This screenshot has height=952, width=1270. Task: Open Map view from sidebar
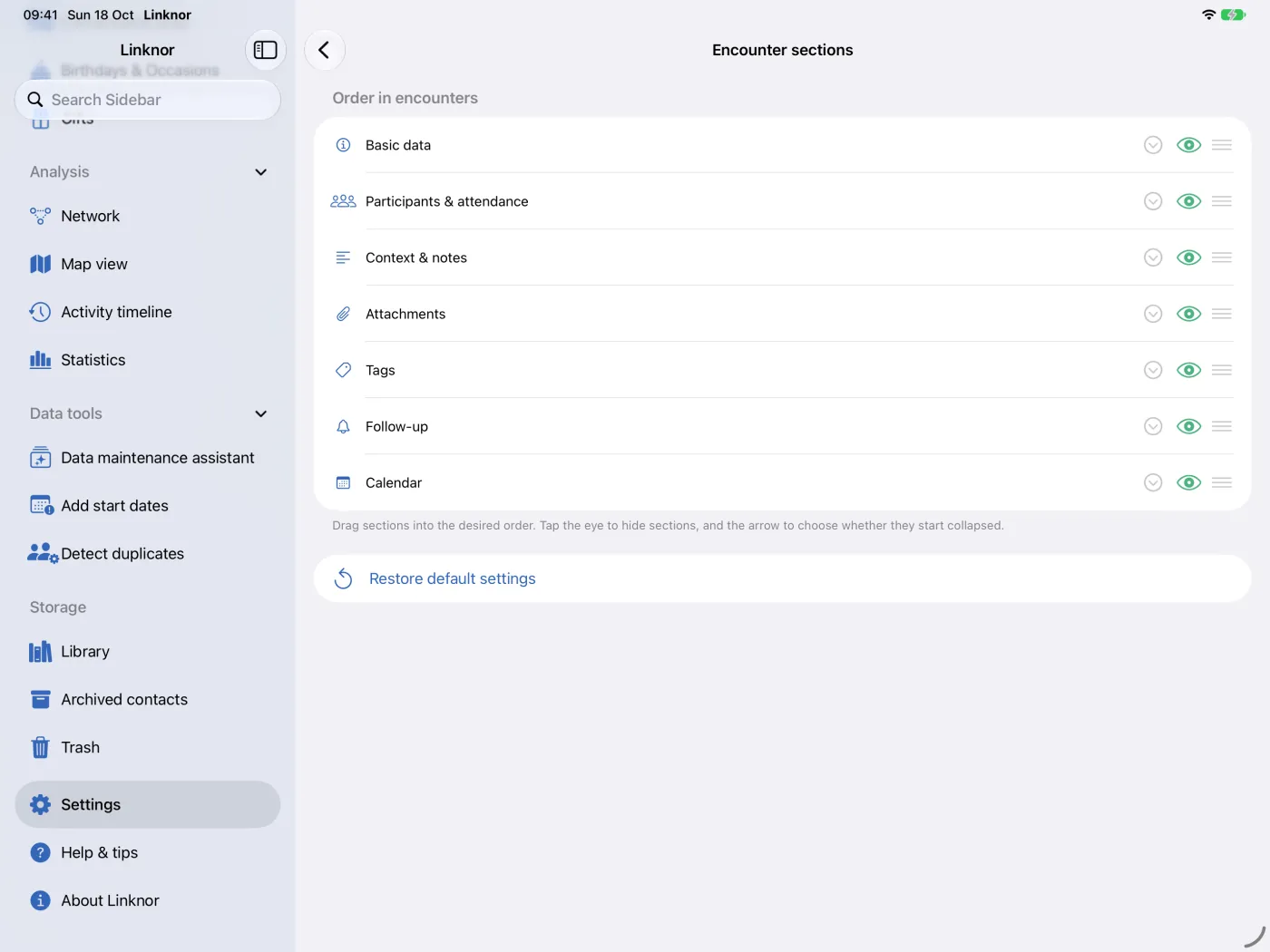(x=148, y=264)
